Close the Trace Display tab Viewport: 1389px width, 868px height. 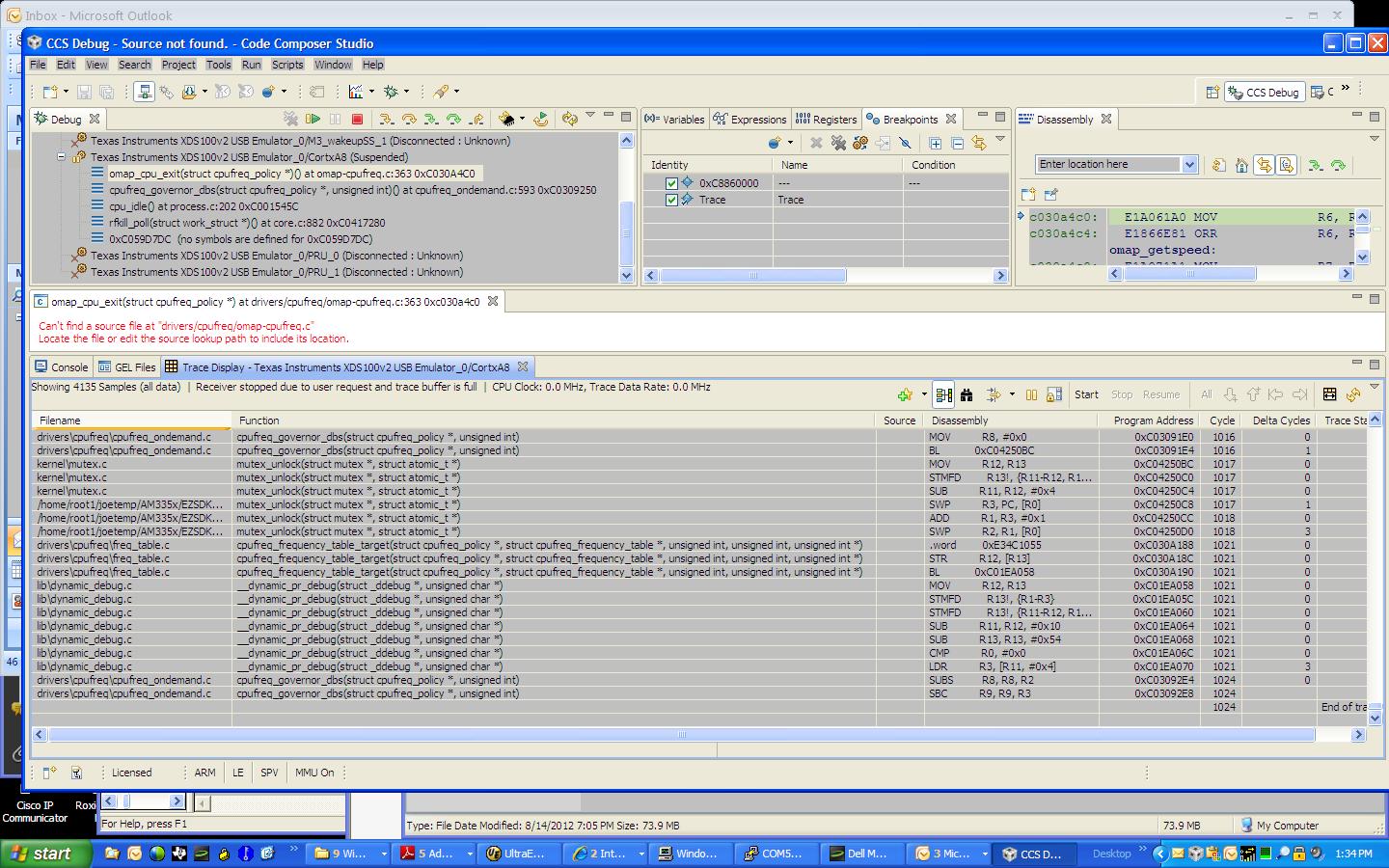[x=523, y=367]
